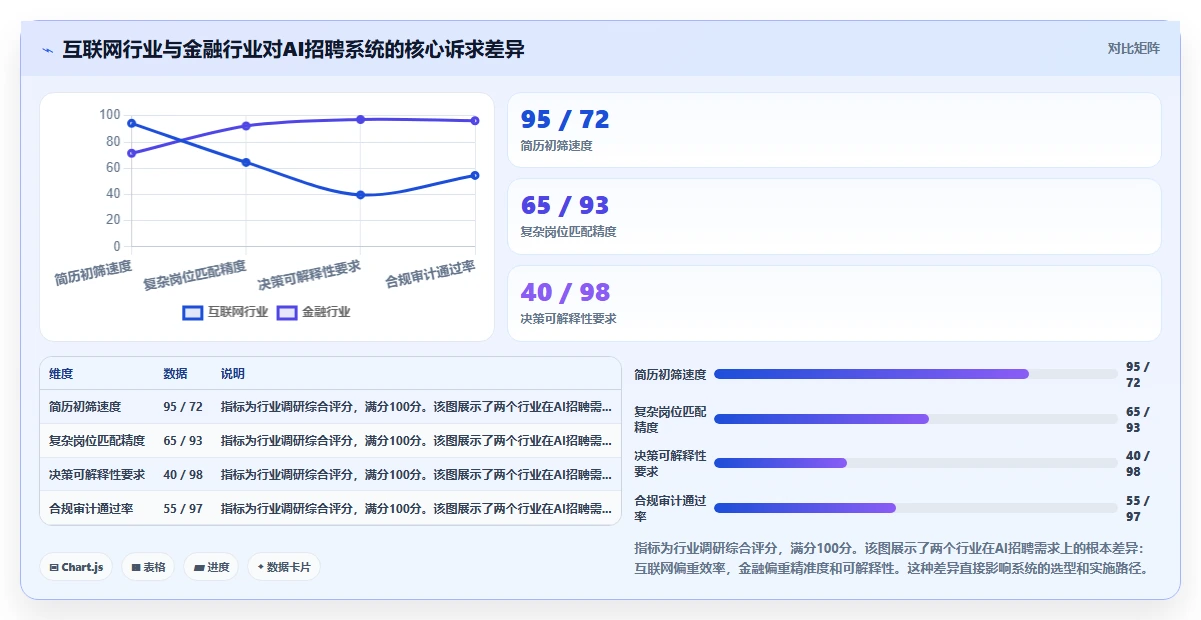1201x620 pixels.
Task: Click the 互联网行业 data point at 复杂岗位匹配精度
Action: point(246,162)
